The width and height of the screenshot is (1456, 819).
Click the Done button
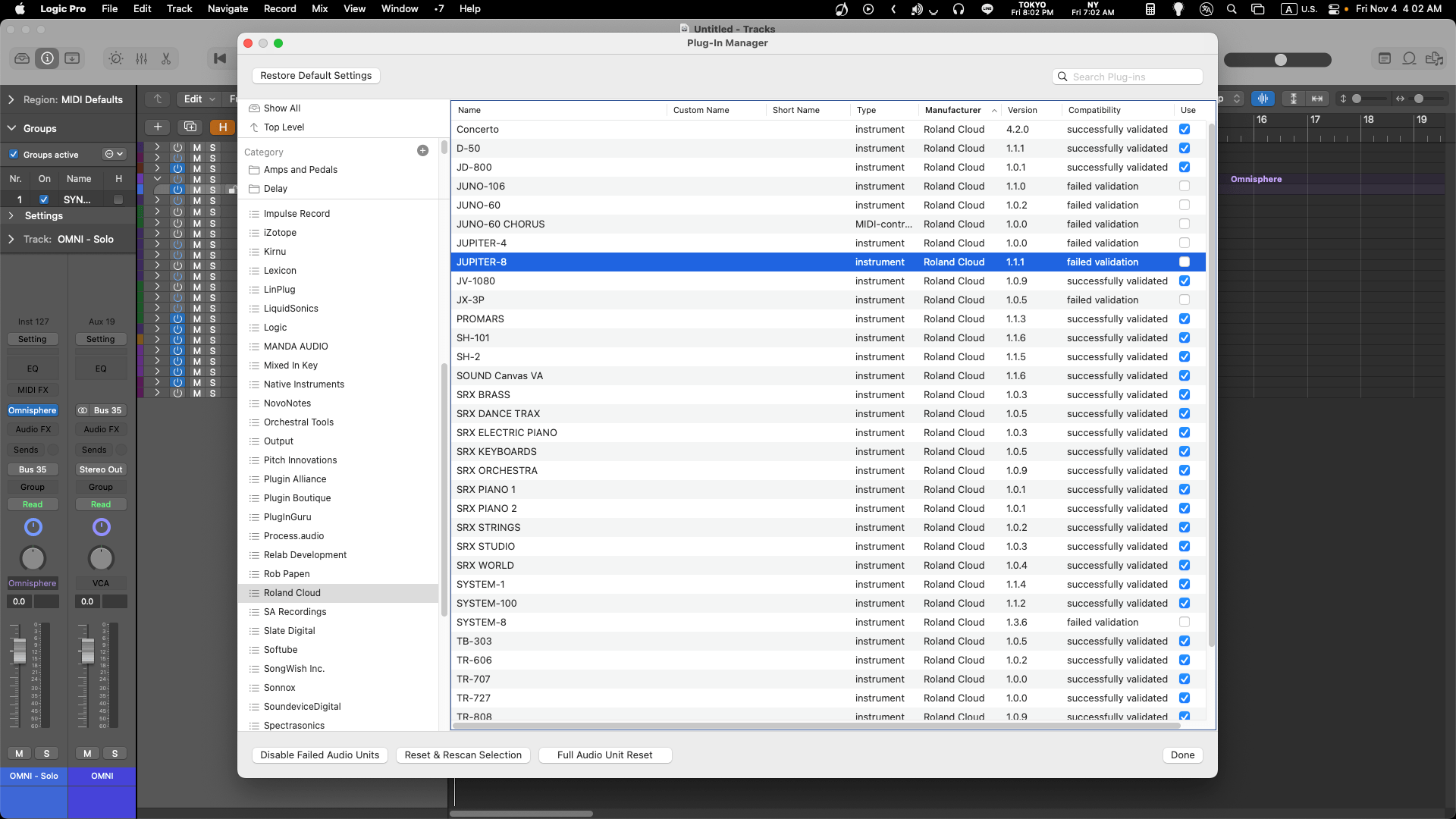[x=1181, y=755]
